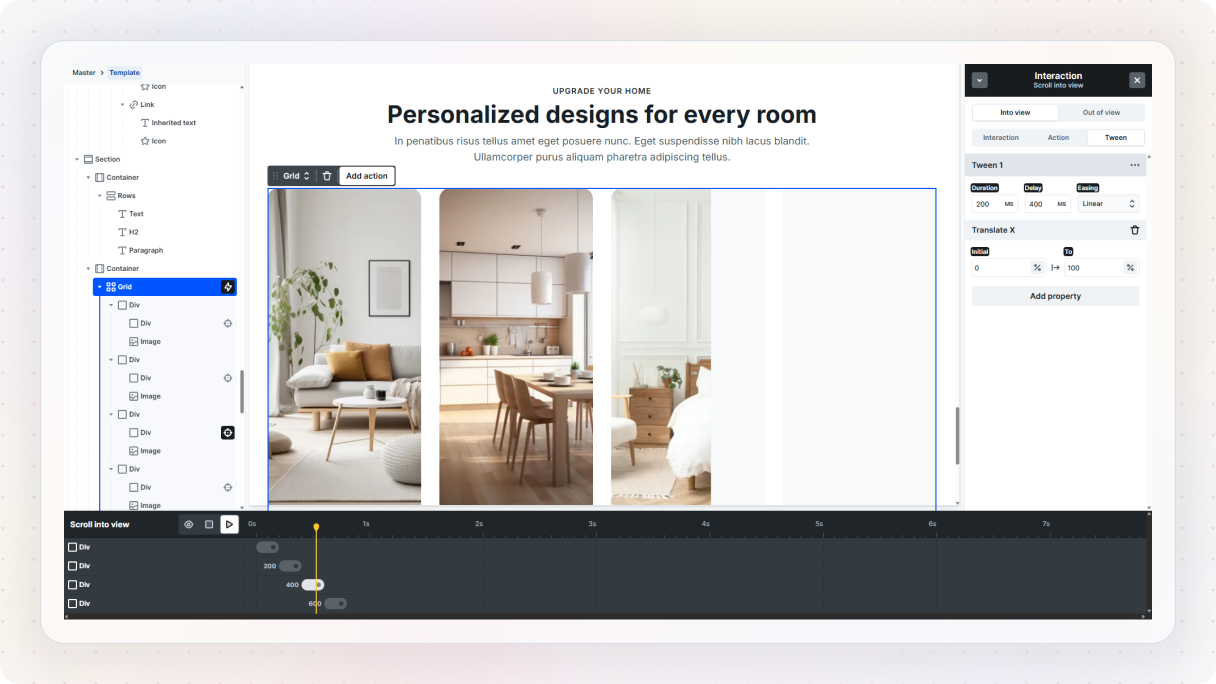Switch to the Tween tab

pos(1116,138)
